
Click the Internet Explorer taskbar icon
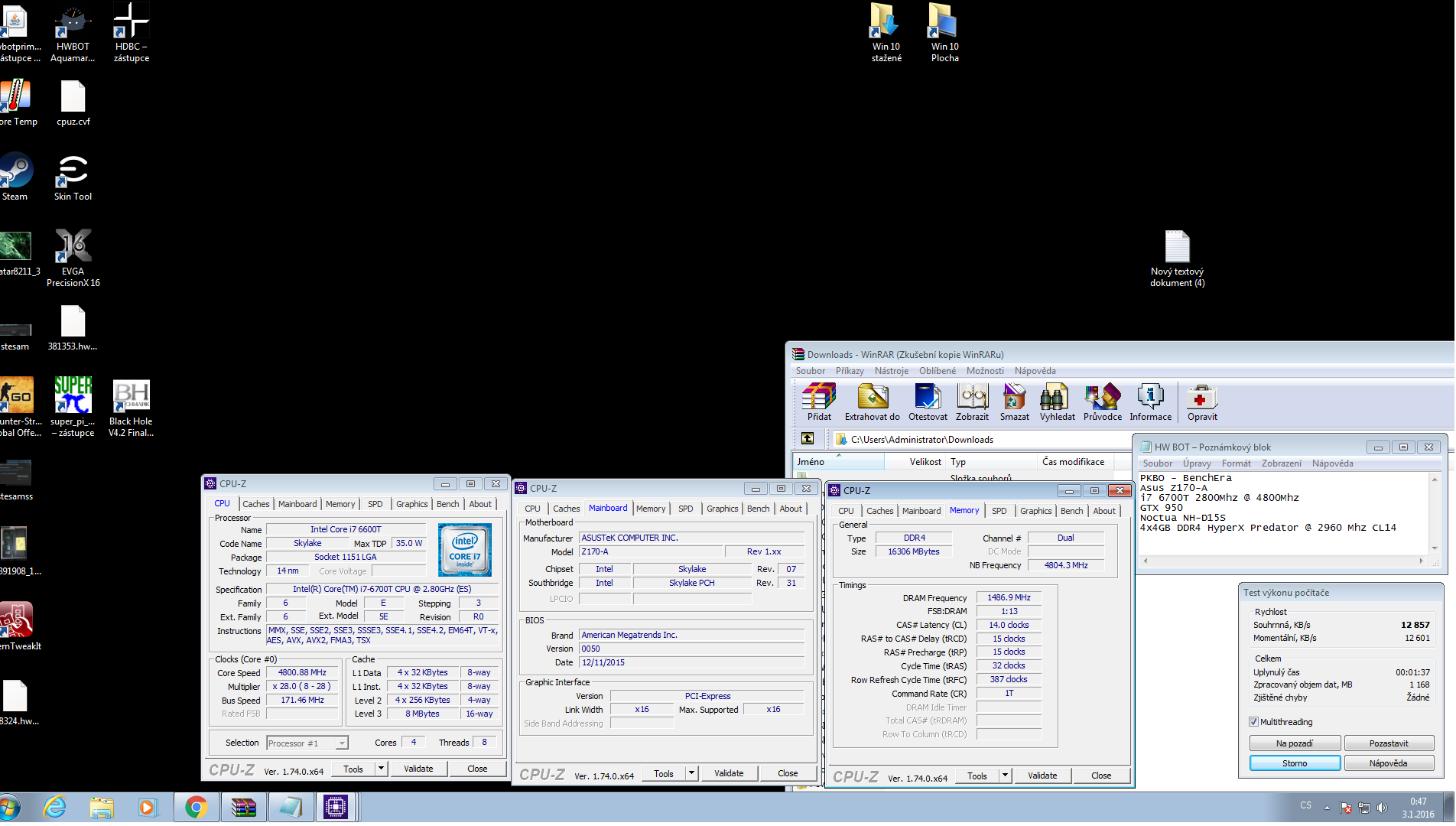55,807
